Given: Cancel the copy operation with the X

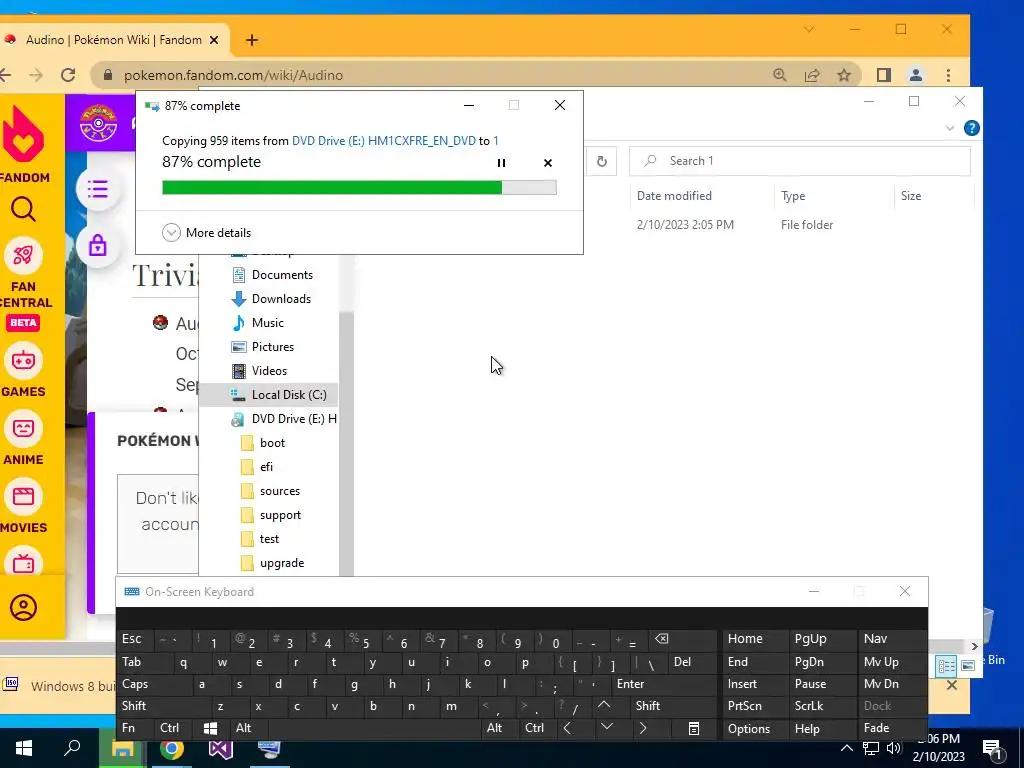Looking at the screenshot, I should coord(548,163).
